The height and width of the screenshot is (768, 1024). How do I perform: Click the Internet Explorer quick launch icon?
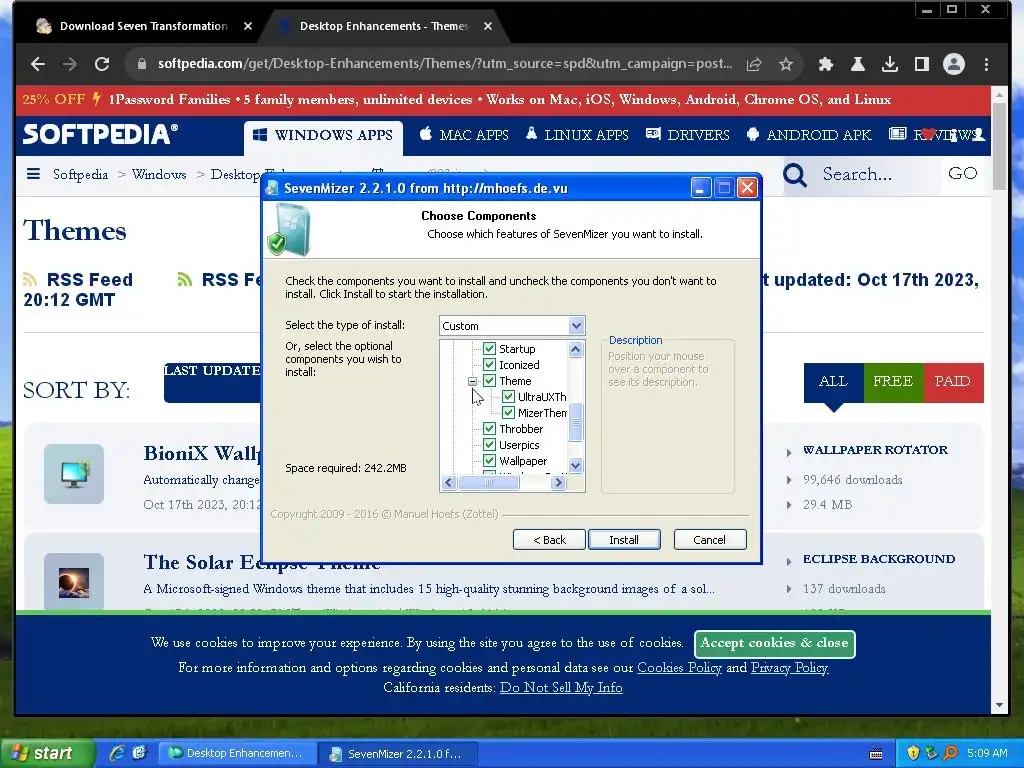(117, 753)
